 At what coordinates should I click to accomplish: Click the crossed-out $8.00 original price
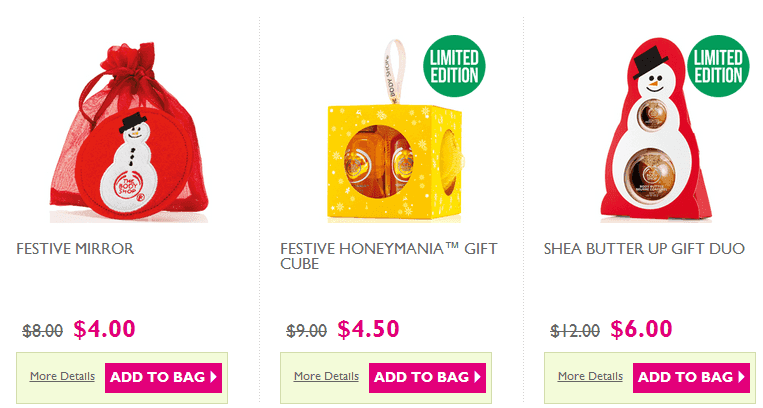(43, 331)
